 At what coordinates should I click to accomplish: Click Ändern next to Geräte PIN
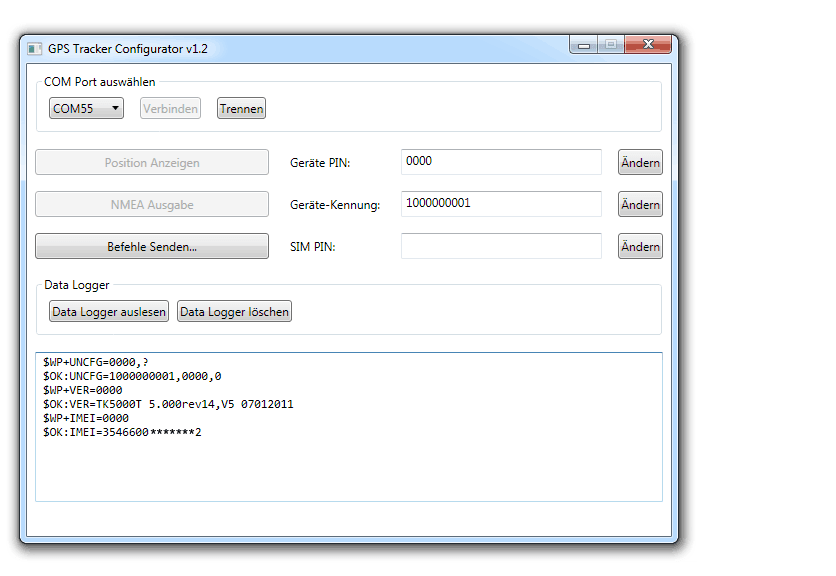(x=640, y=162)
